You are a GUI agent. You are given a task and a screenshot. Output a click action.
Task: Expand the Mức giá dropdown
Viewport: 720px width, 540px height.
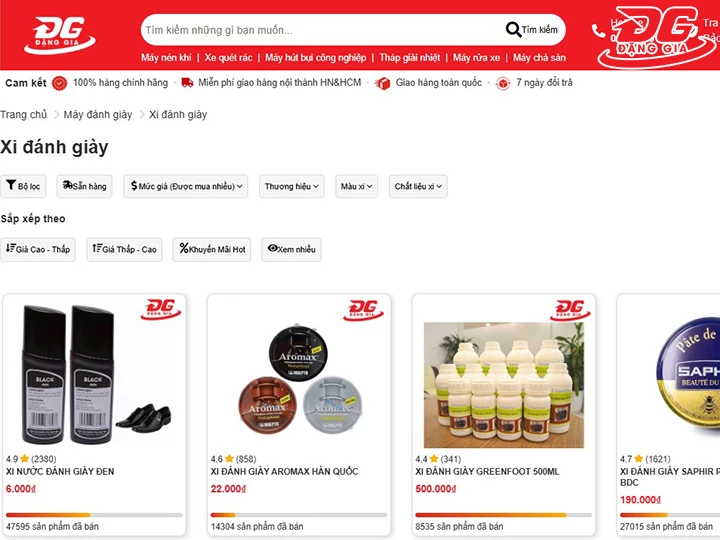[x=186, y=186]
